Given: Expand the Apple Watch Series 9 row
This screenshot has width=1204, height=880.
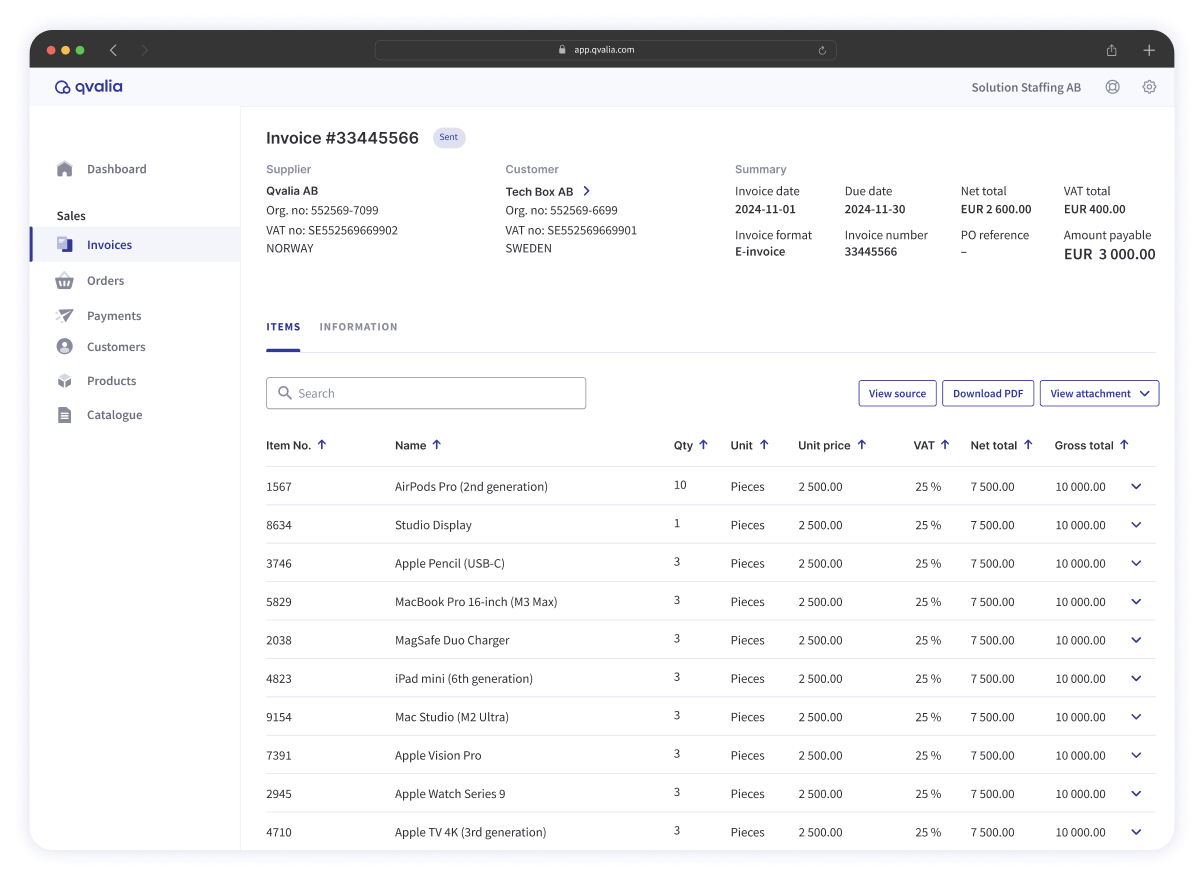Looking at the screenshot, I should click(x=1136, y=794).
